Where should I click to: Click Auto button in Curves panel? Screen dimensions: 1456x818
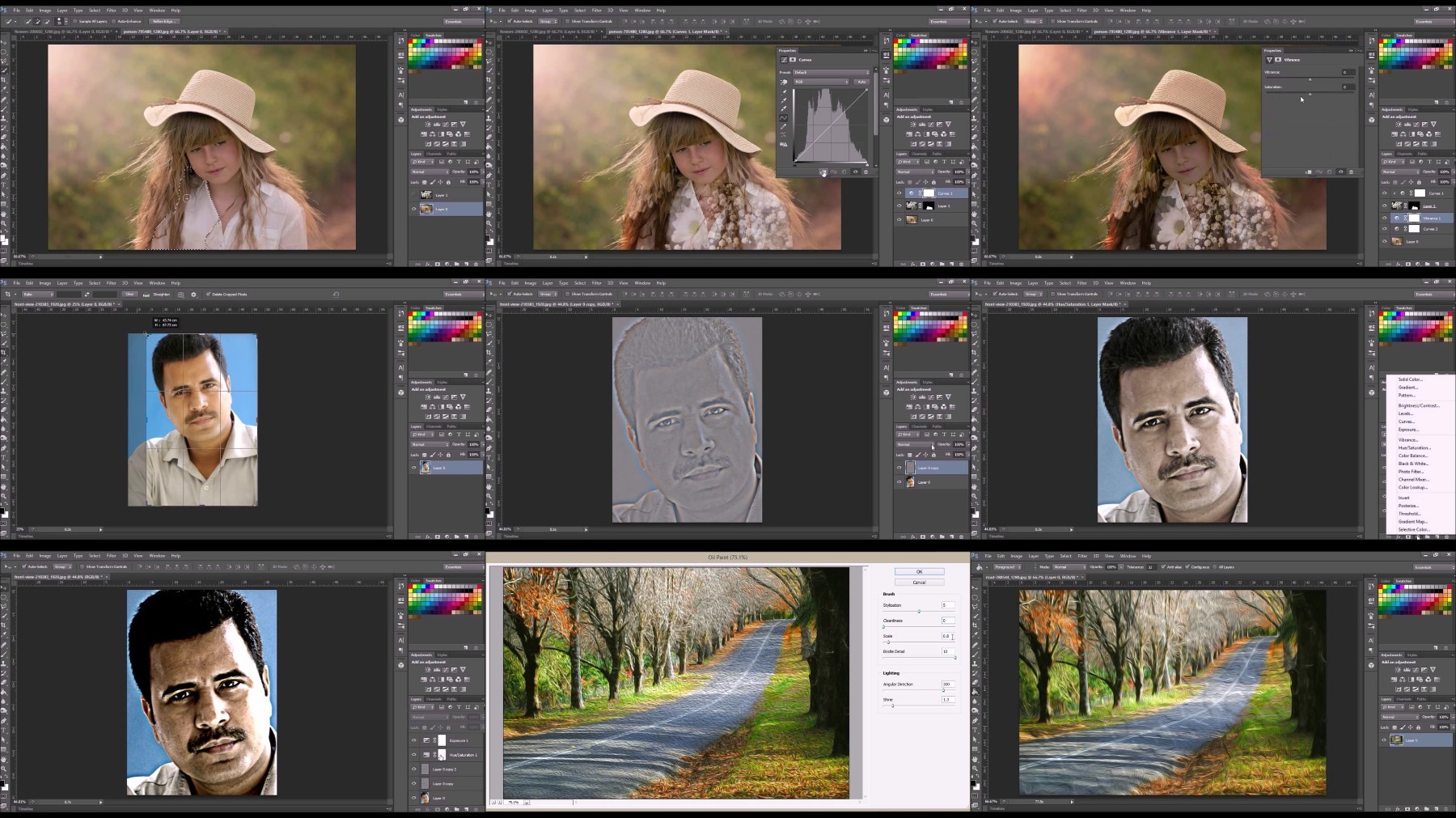861,82
